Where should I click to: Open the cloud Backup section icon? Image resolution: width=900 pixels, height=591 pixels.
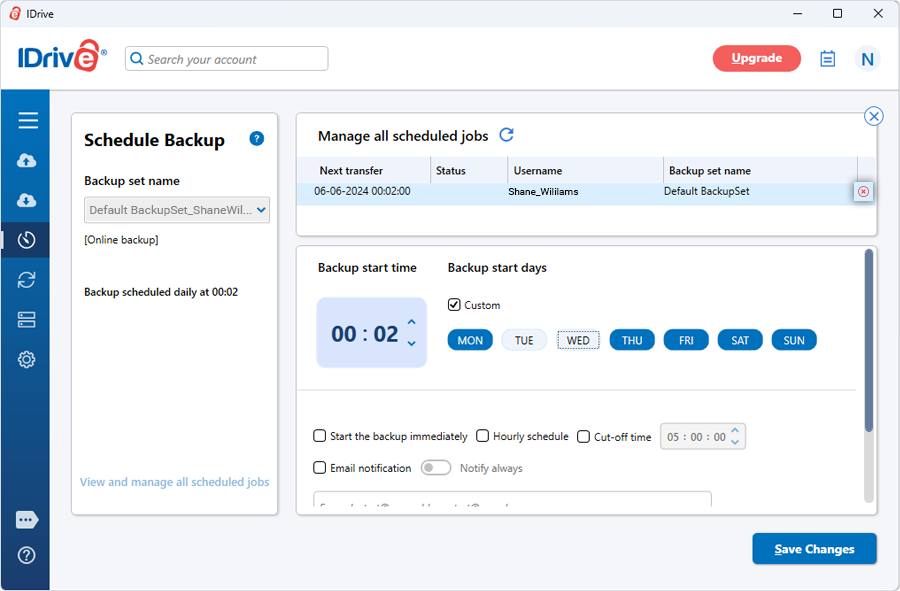click(x=27, y=161)
